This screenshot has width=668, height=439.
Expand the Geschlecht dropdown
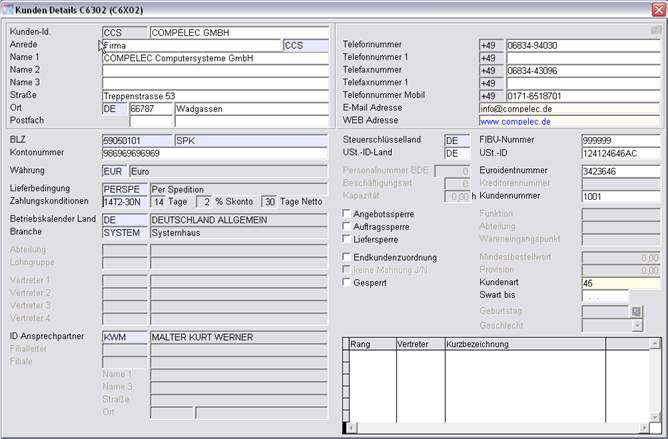tap(635, 325)
